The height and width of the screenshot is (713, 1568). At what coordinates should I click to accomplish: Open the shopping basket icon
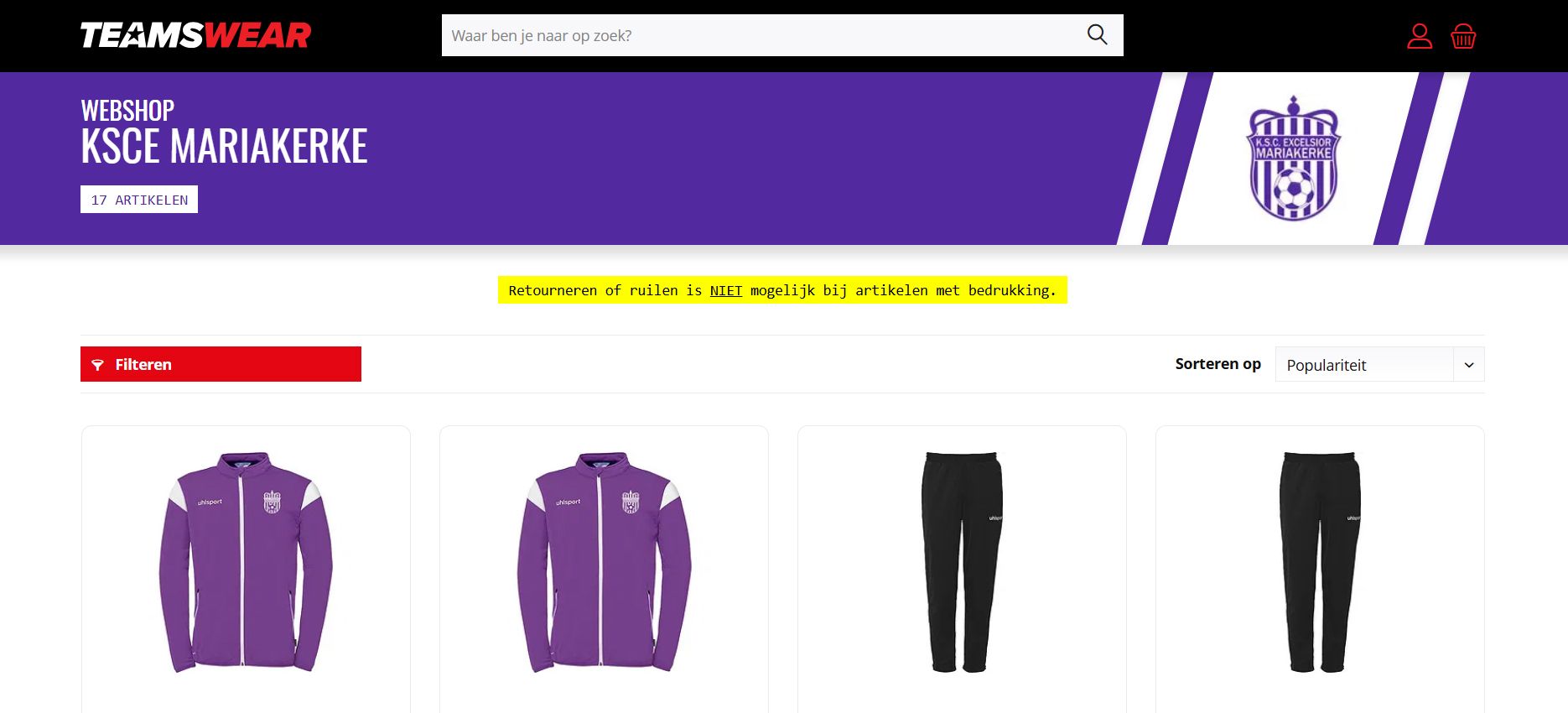pos(1463,36)
